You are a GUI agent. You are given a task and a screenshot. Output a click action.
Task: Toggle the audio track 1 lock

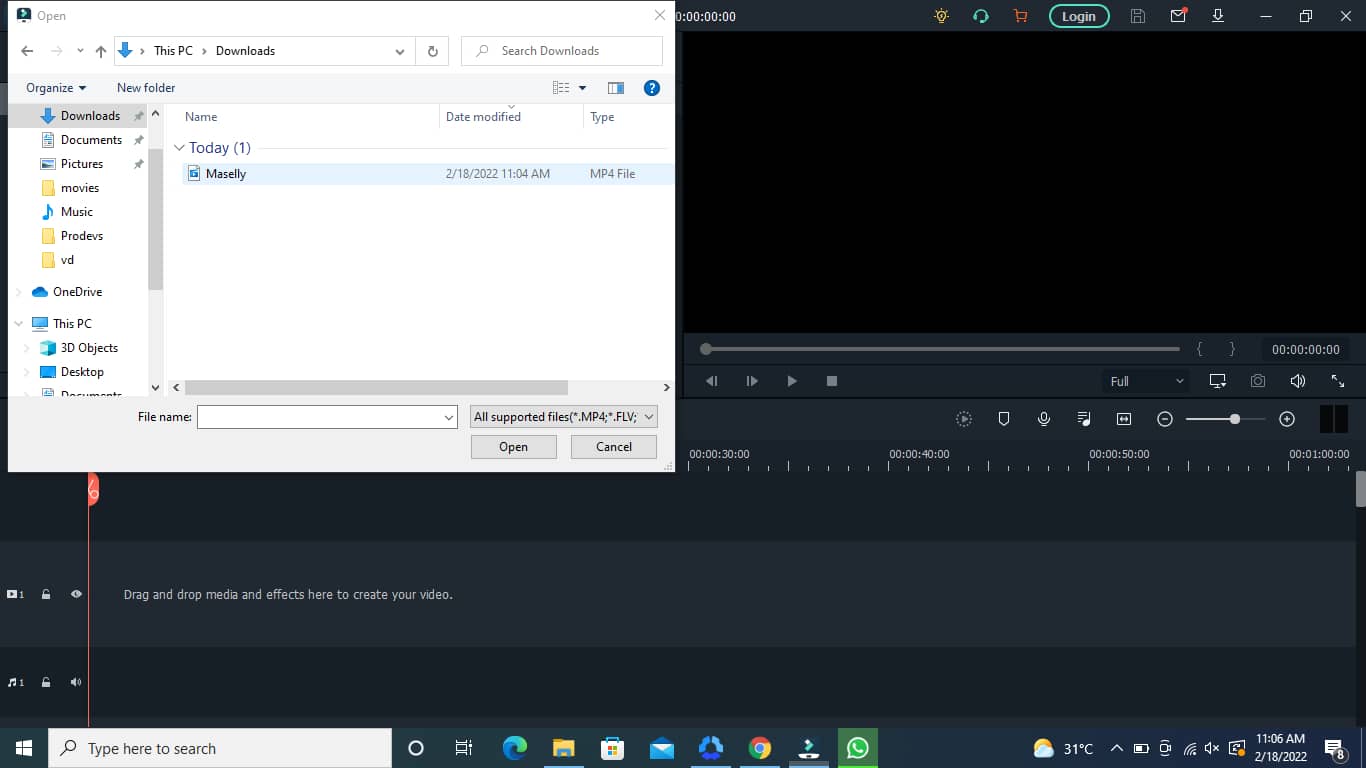(46, 682)
